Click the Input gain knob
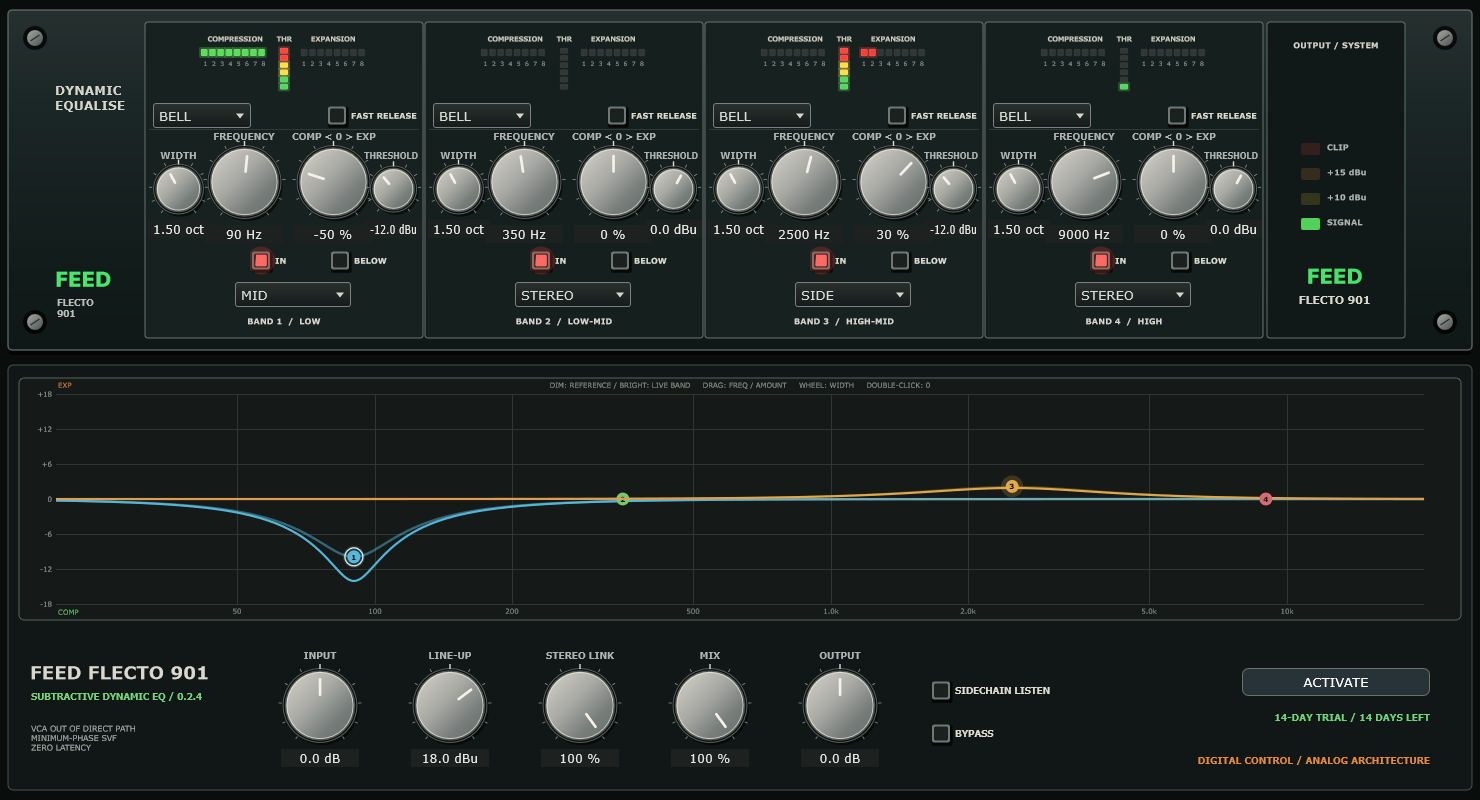The width and height of the screenshot is (1480, 800). (x=320, y=705)
